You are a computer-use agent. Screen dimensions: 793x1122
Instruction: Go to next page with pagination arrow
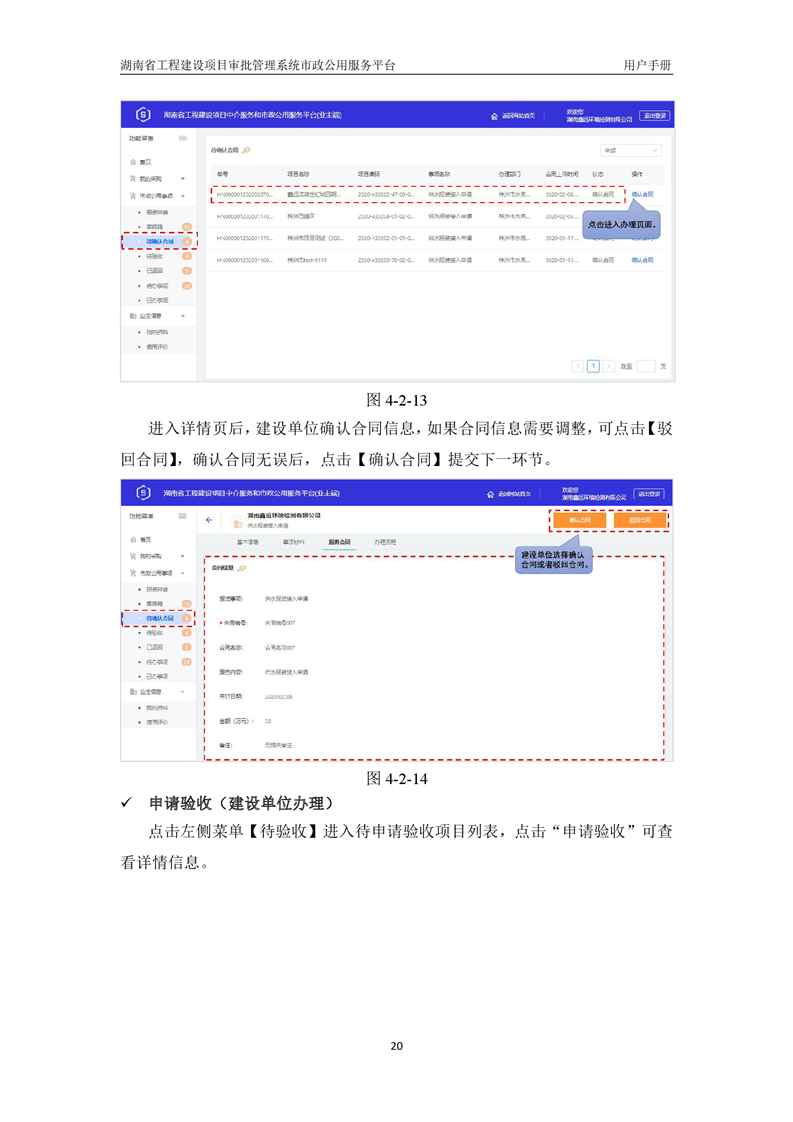click(608, 366)
